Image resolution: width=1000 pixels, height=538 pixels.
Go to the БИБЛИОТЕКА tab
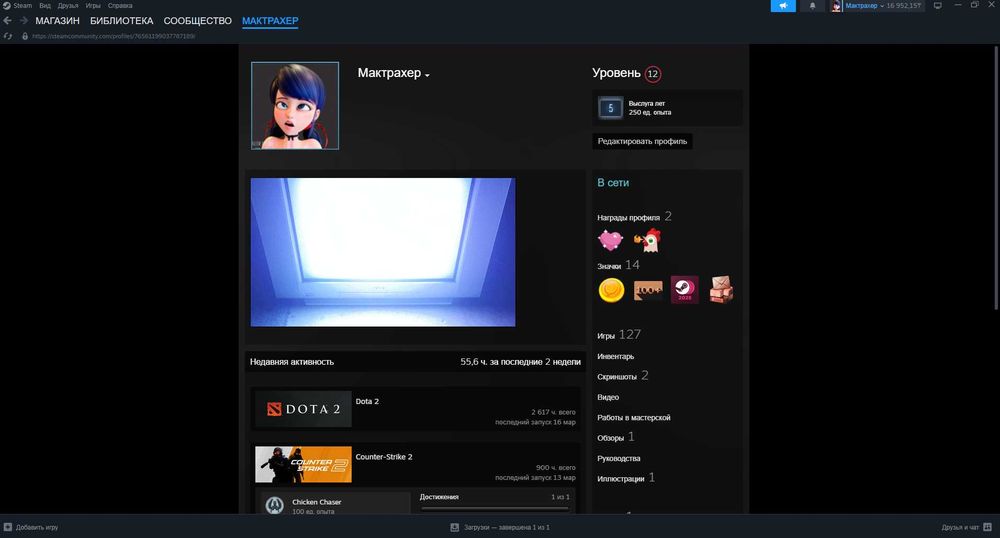(x=122, y=20)
